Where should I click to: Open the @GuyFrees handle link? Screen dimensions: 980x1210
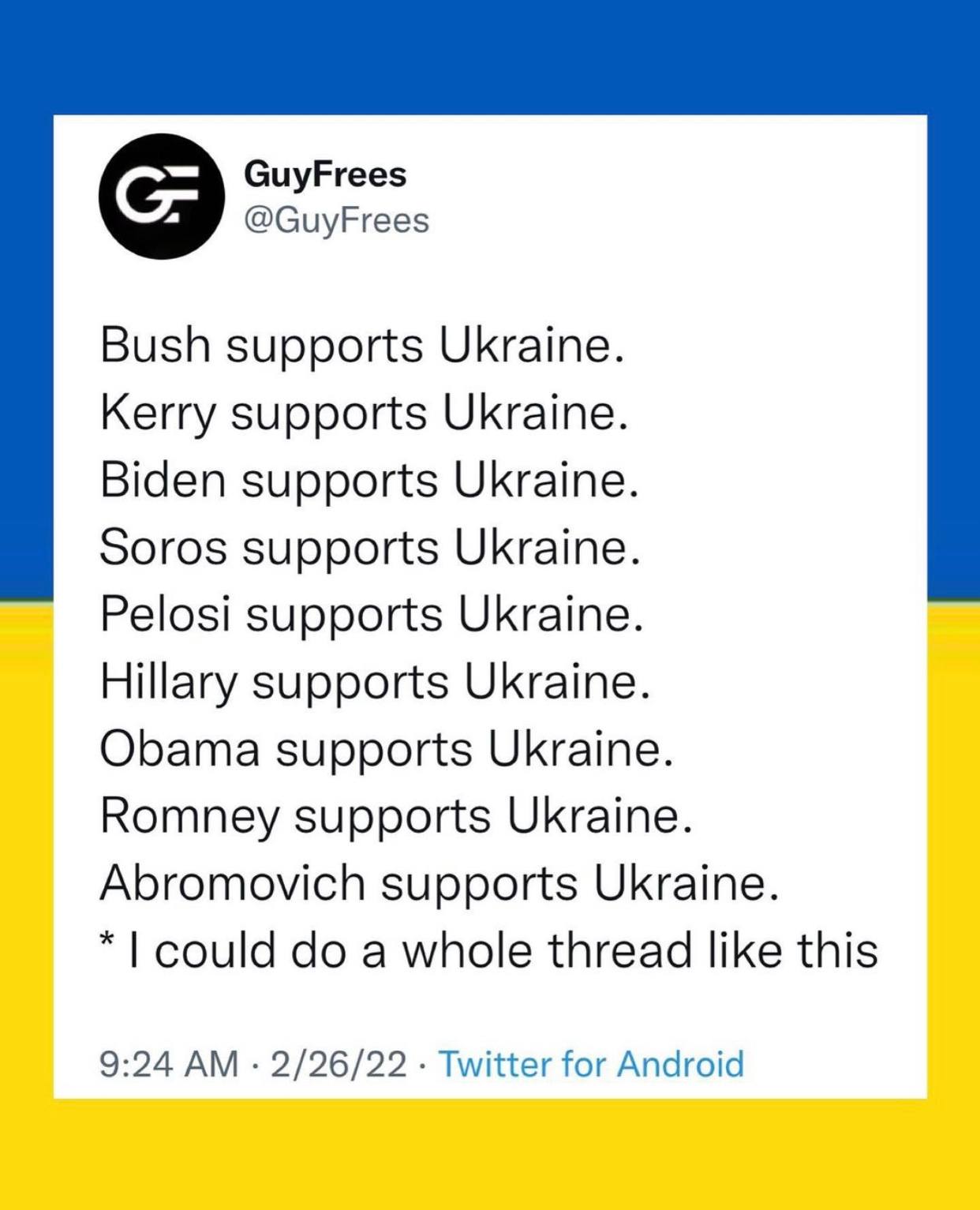[x=337, y=220]
